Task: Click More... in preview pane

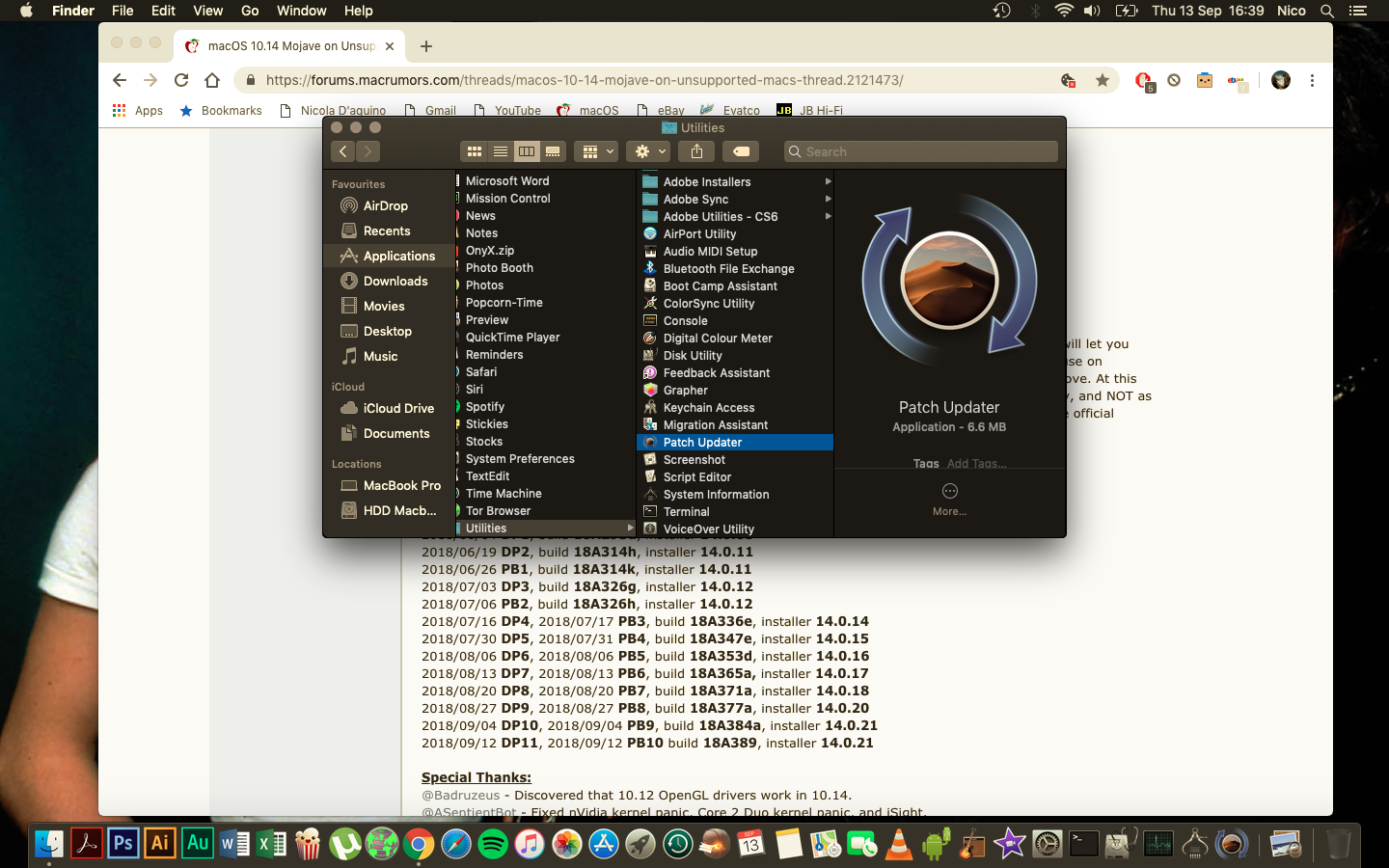Action: coord(949,499)
